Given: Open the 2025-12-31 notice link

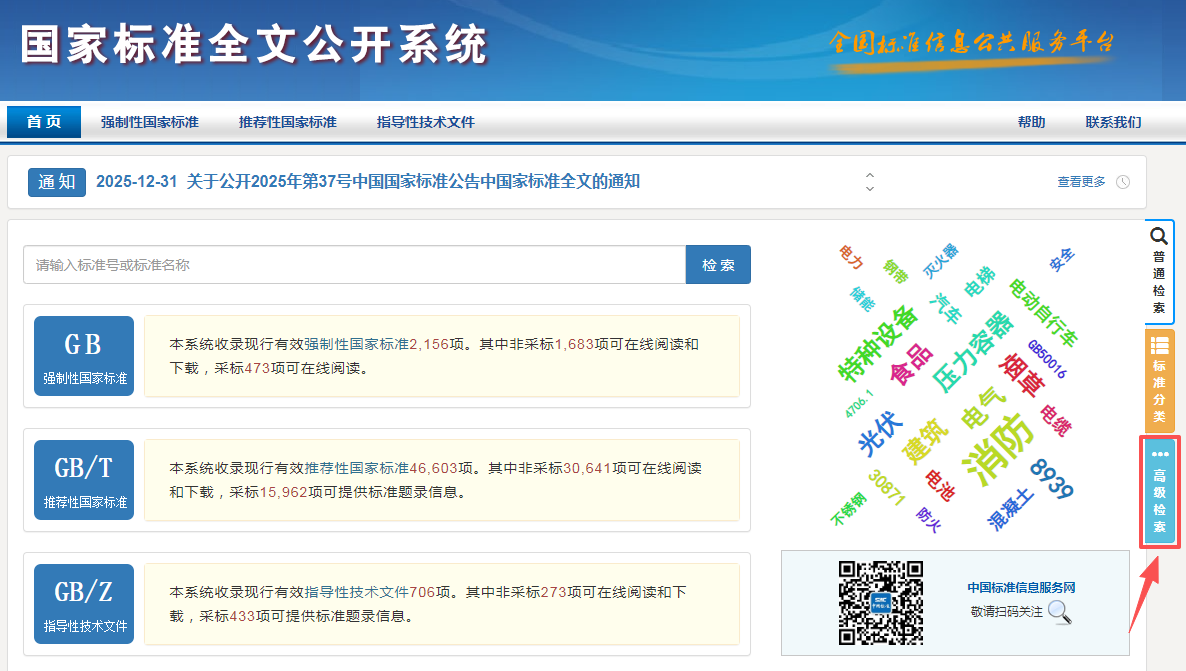Looking at the screenshot, I should pyautogui.click(x=367, y=182).
